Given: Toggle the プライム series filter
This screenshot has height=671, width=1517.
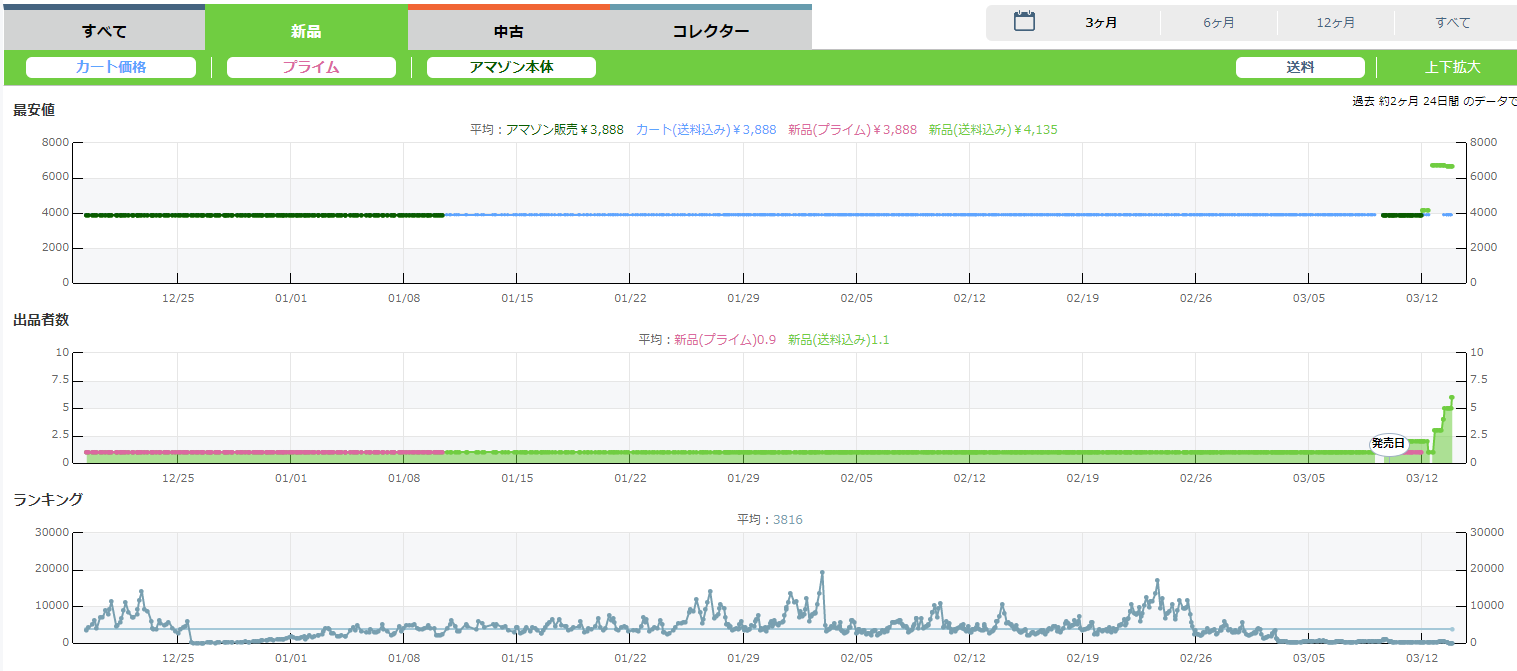Looking at the screenshot, I should [x=310, y=67].
